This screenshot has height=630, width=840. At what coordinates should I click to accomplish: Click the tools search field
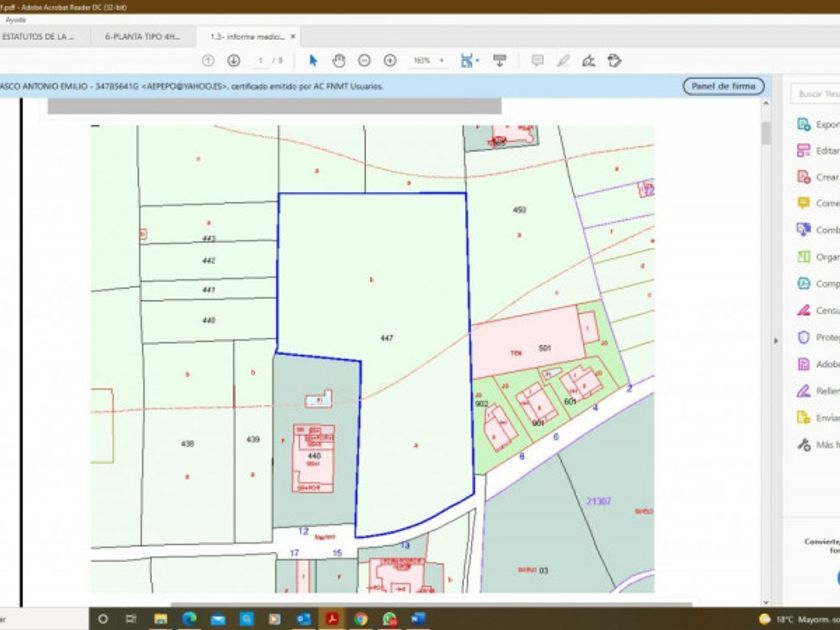point(816,94)
